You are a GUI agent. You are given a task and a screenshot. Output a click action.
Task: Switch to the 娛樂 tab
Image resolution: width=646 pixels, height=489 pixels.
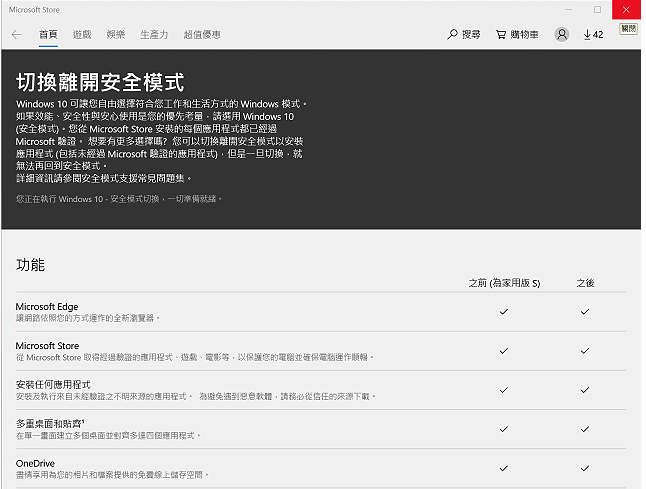(116, 35)
